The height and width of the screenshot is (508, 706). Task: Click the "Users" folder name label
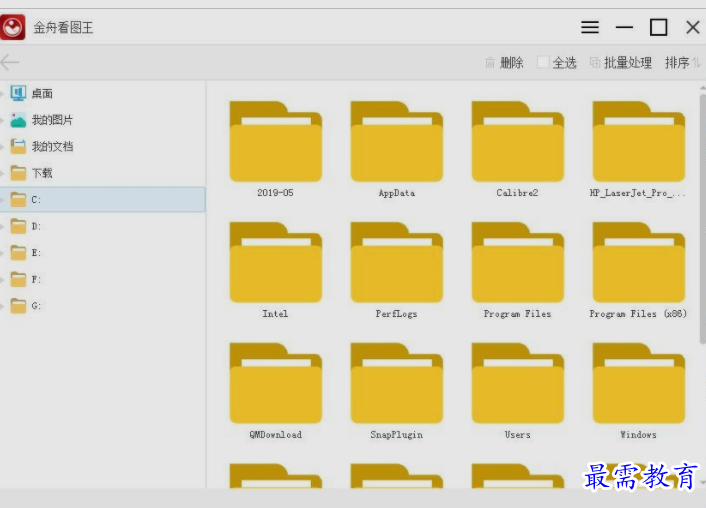click(517, 435)
